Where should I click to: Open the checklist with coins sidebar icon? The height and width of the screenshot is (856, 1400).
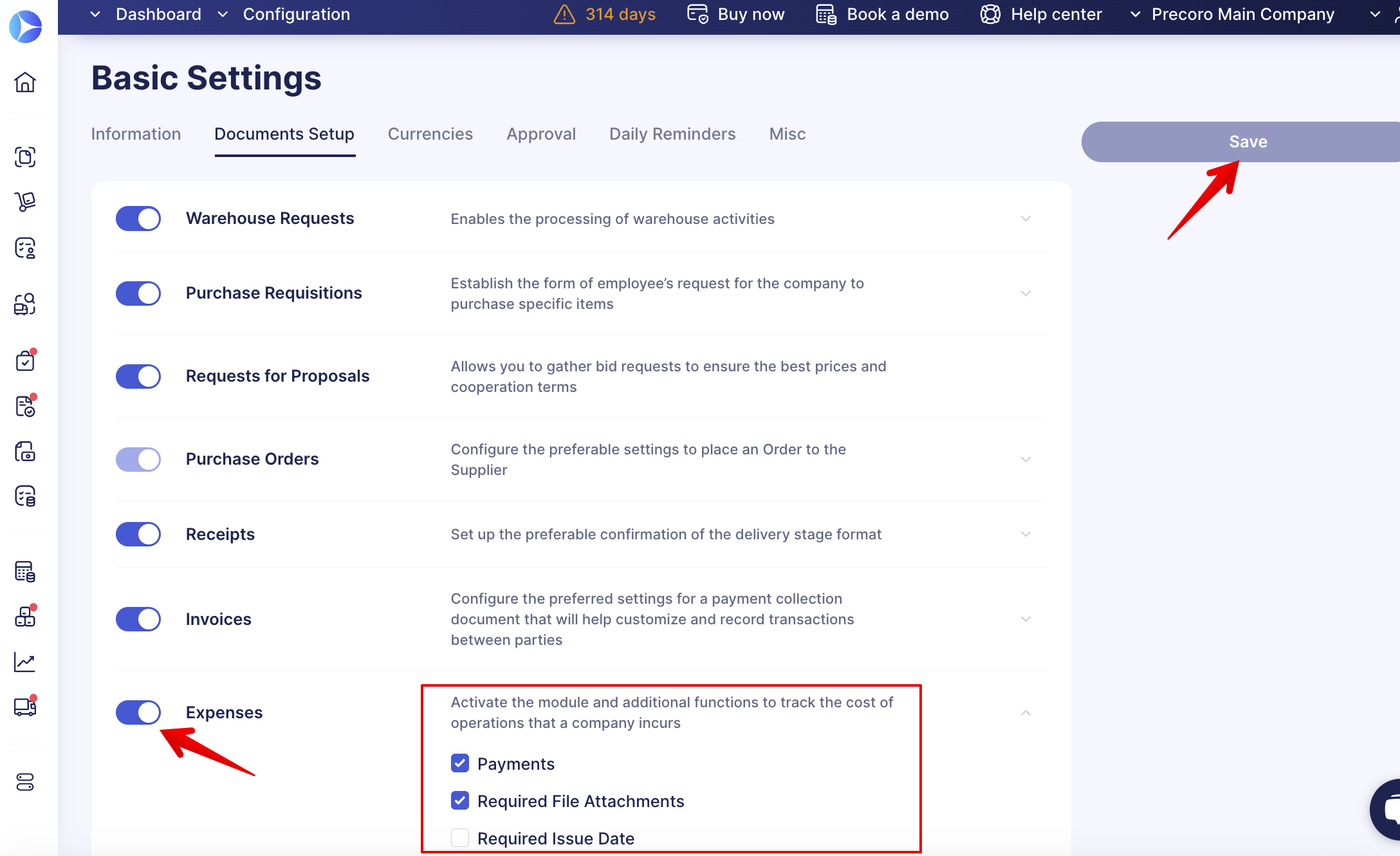25,496
